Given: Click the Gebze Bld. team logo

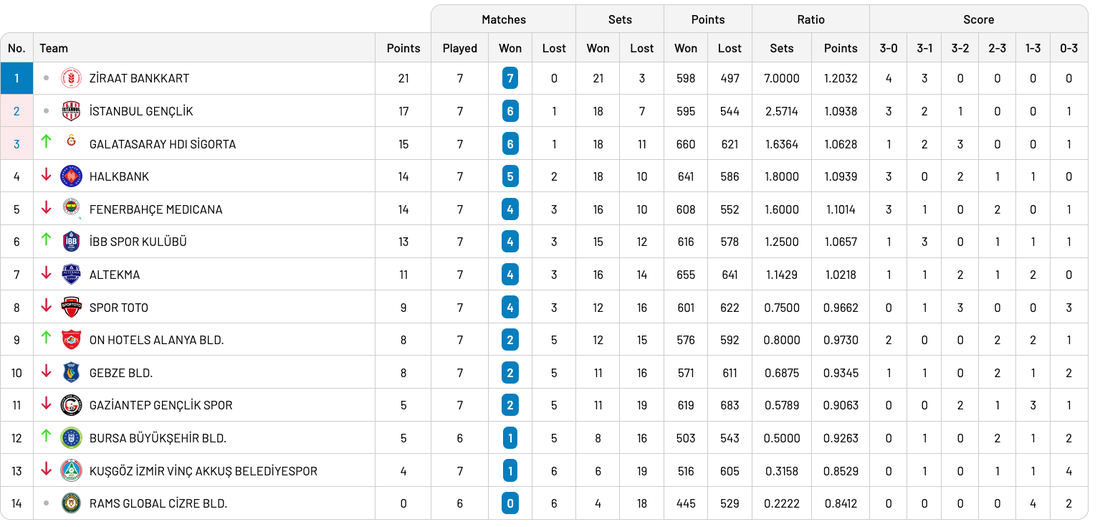Looking at the screenshot, I should tap(71, 373).
